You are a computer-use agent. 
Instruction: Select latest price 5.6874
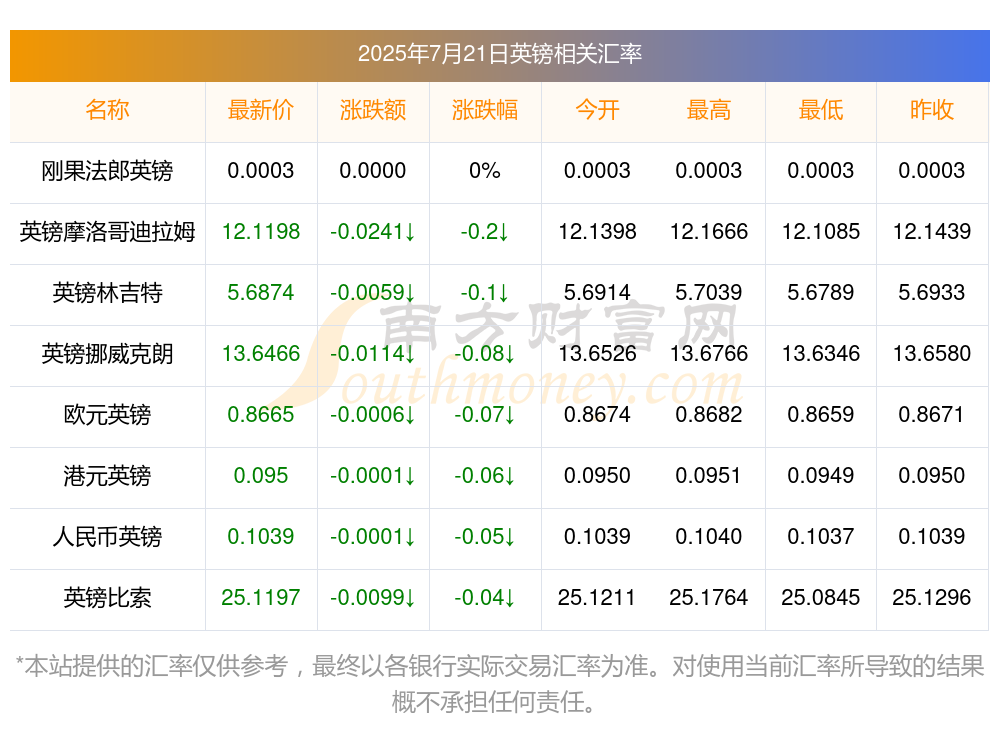(261, 293)
